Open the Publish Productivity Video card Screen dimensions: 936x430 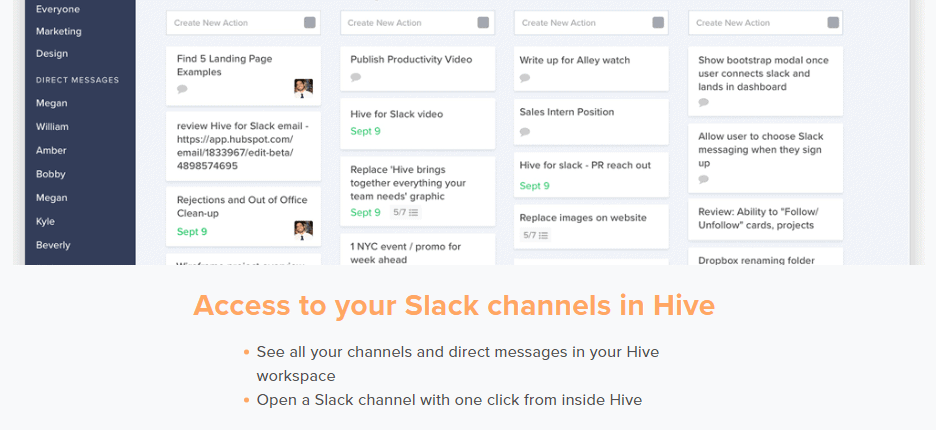417,69
